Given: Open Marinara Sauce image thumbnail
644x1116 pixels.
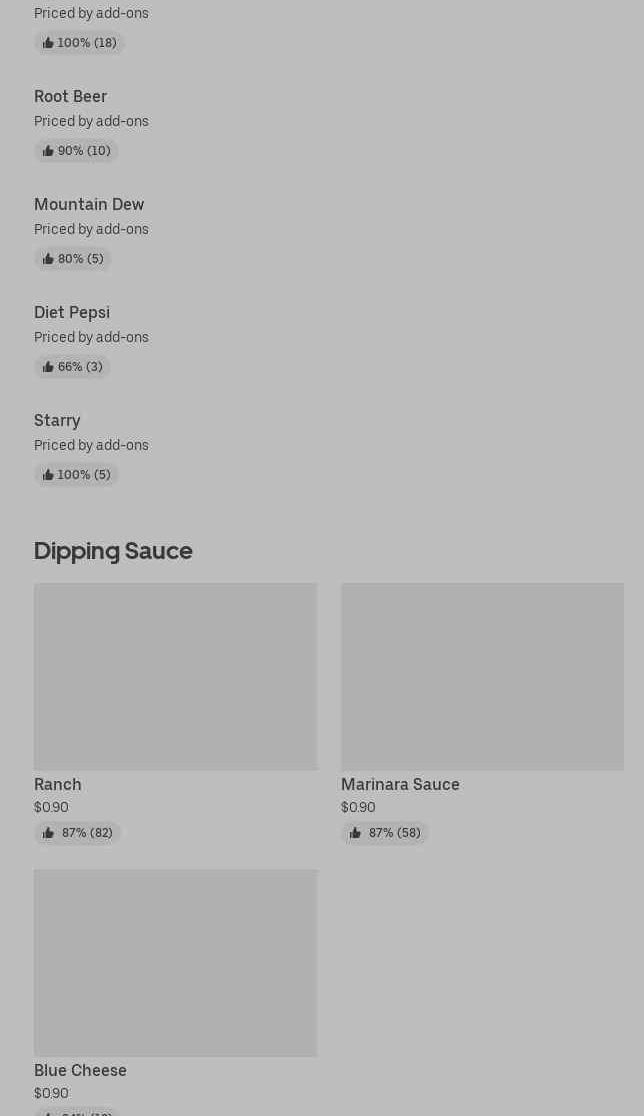Looking at the screenshot, I should pyautogui.click(x=482, y=676).
